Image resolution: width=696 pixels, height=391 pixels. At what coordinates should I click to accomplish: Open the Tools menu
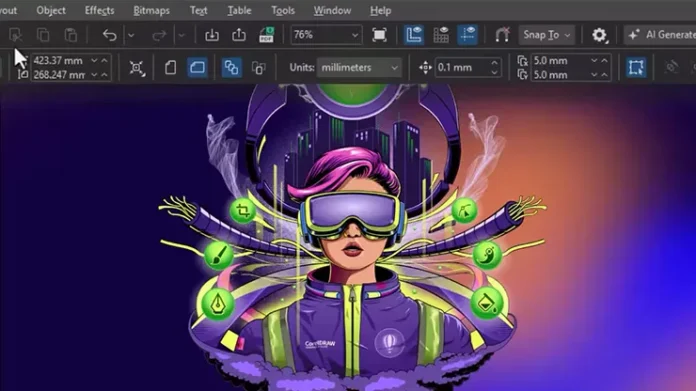[x=283, y=10]
